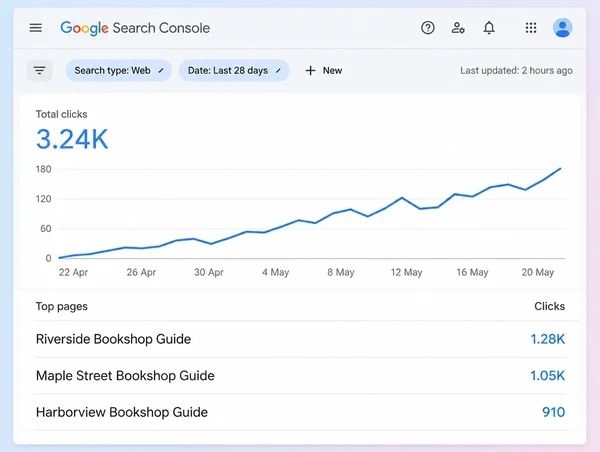Open the hamburger main menu
Screen dimensions: 600x452
36,28
